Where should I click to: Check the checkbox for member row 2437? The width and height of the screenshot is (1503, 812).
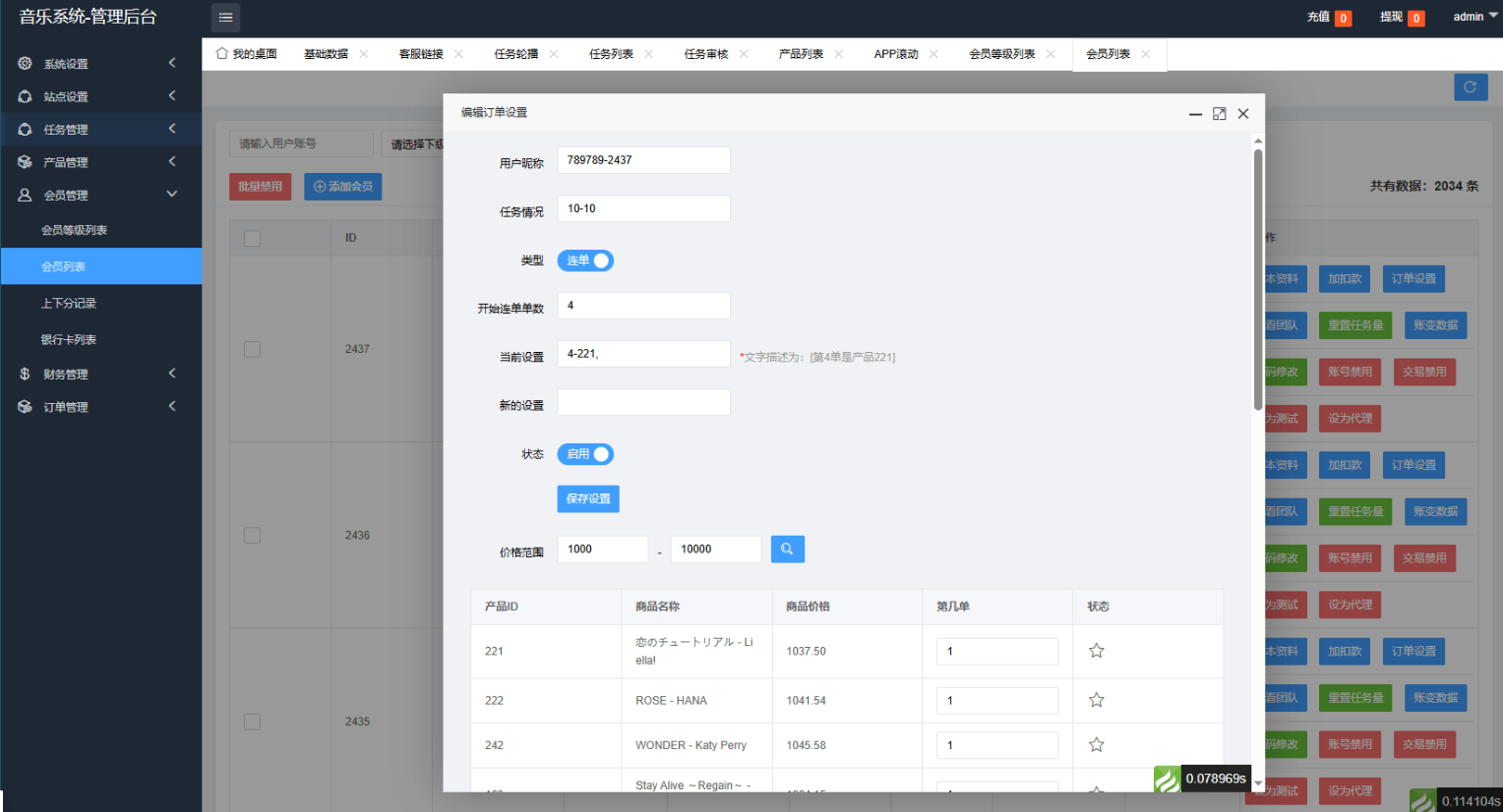click(x=252, y=349)
